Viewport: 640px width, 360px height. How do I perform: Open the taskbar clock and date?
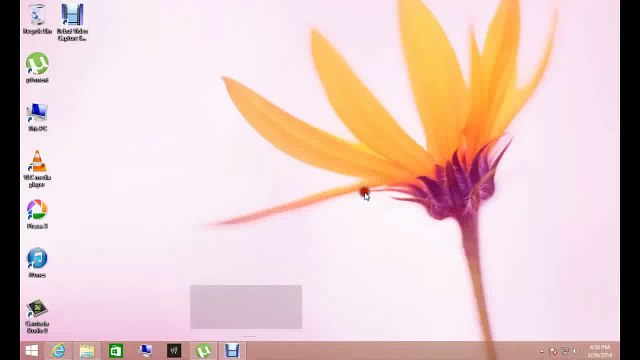point(600,351)
